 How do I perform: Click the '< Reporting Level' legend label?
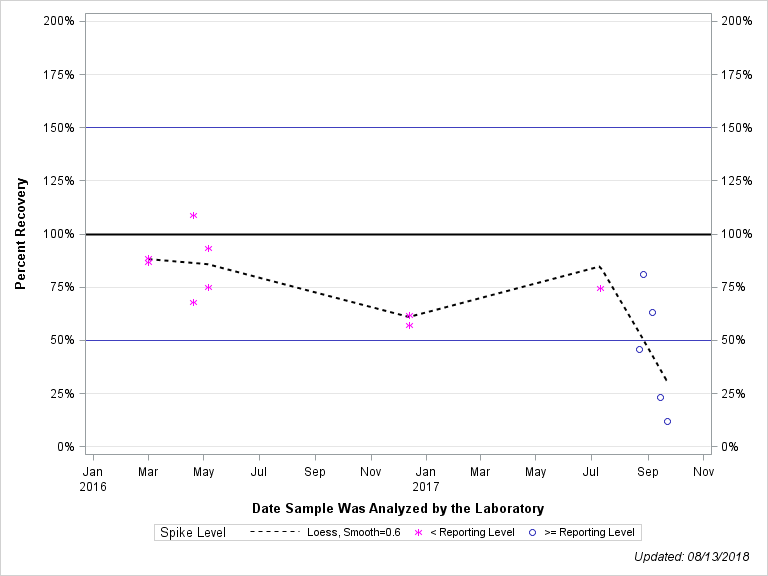[473, 532]
